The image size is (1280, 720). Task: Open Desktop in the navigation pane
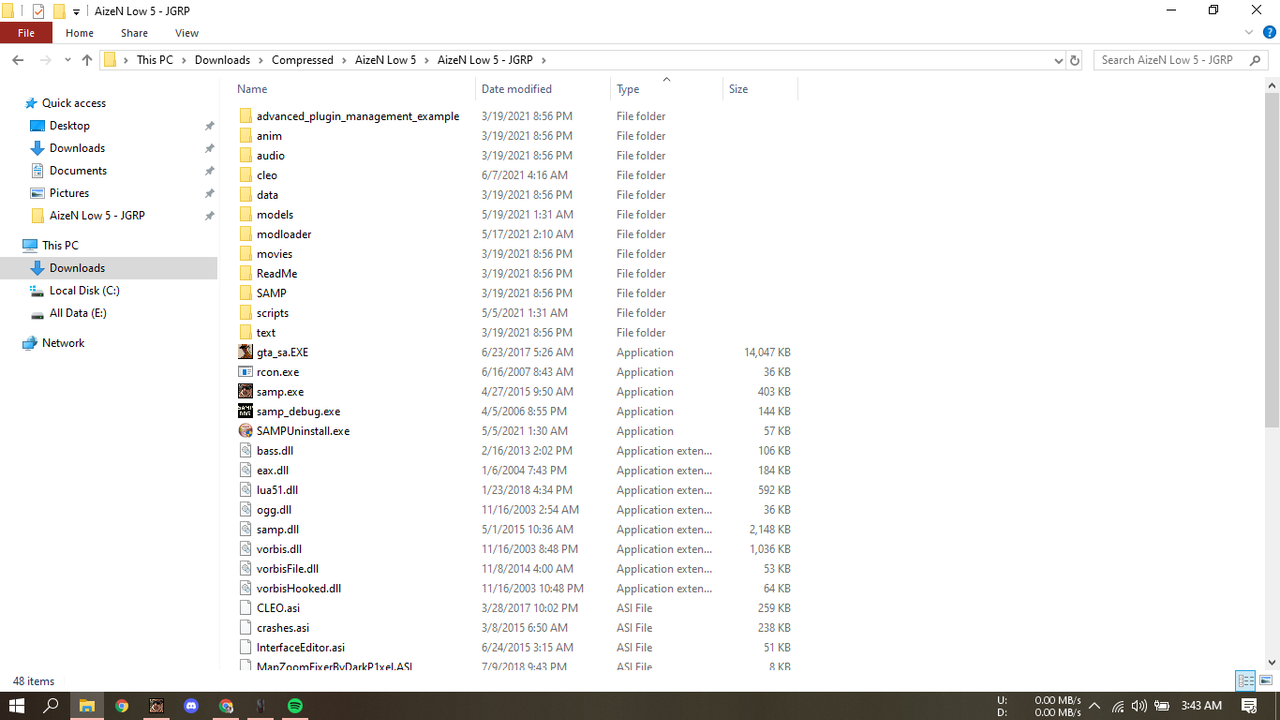click(70, 126)
